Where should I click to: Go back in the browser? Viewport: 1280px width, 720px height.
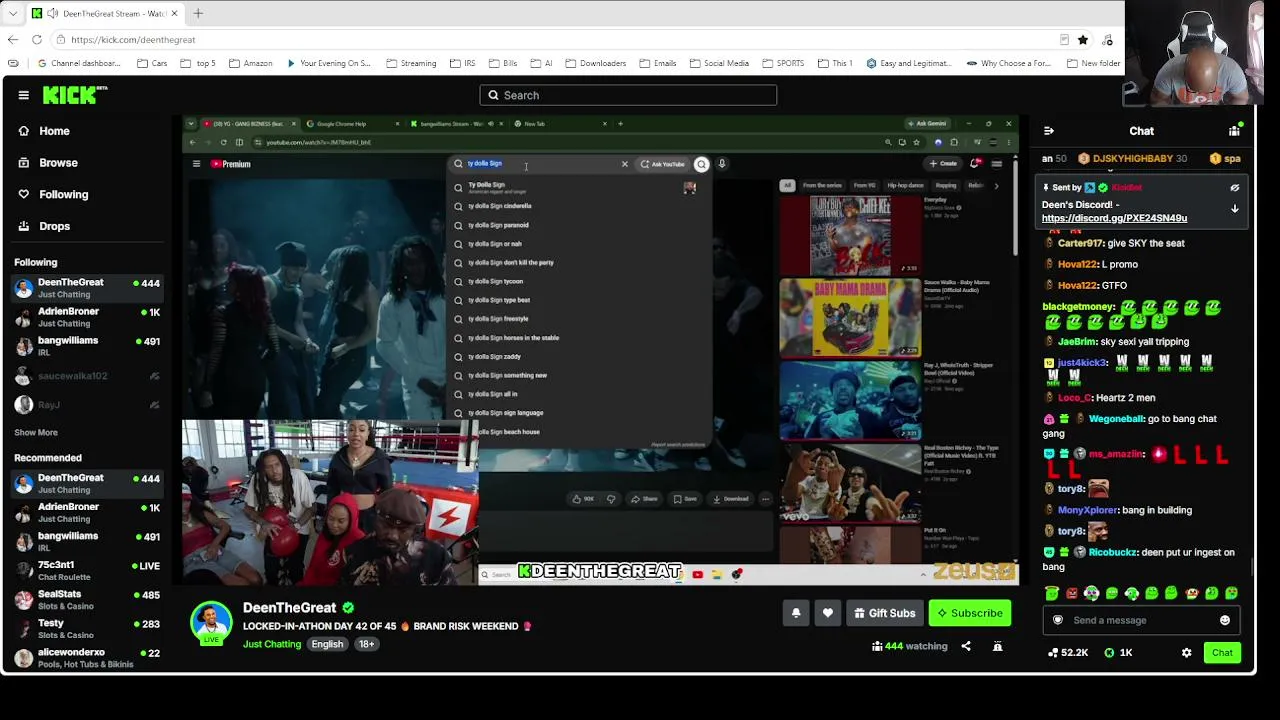(x=13, y=40)
